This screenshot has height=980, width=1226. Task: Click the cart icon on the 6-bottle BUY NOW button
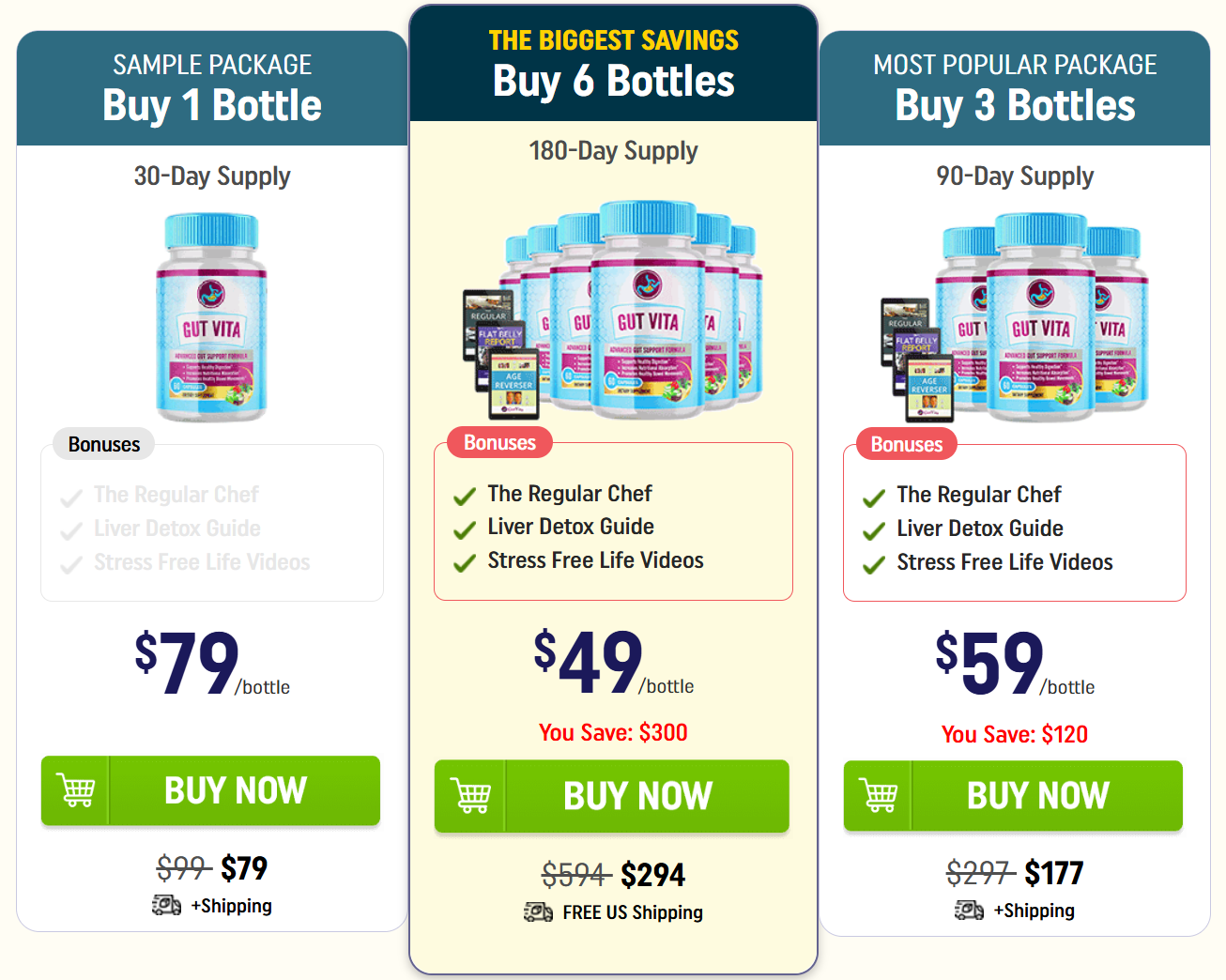point(469,796)
